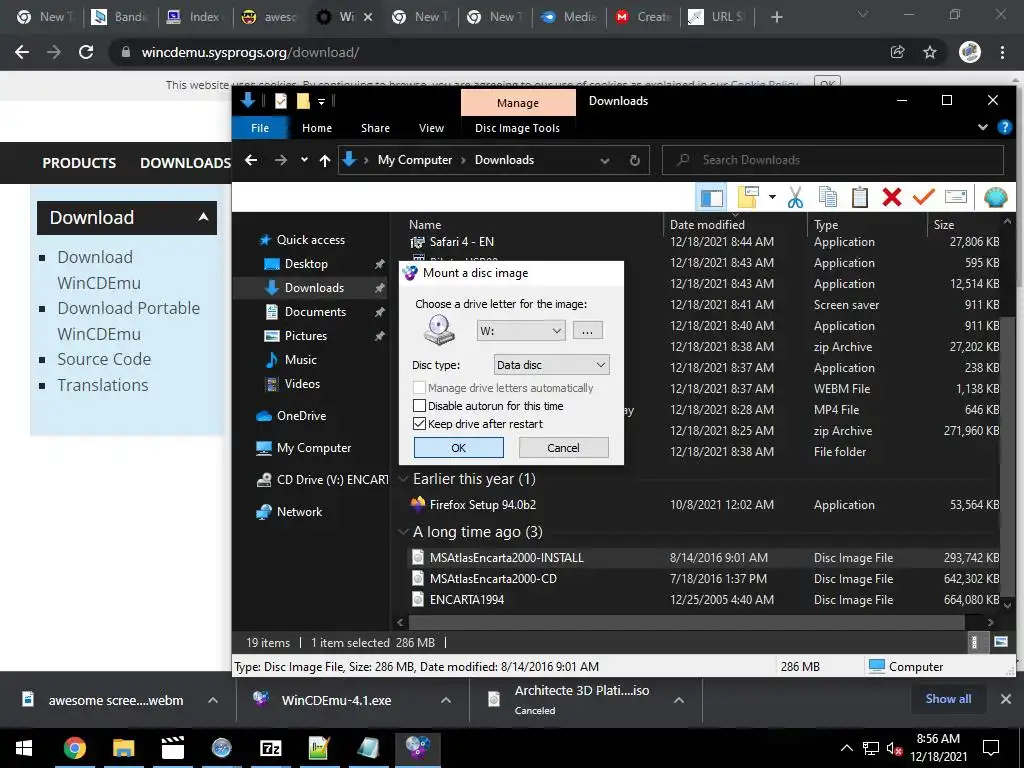Select the Manage contextual tab
The image size is (1024, 768).
[x=518, y=103]
